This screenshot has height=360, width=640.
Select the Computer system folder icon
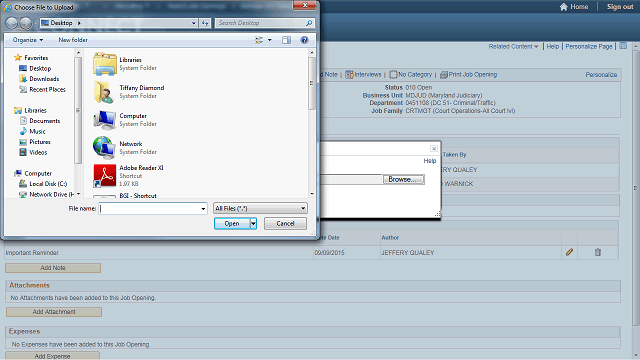(104, 120)
